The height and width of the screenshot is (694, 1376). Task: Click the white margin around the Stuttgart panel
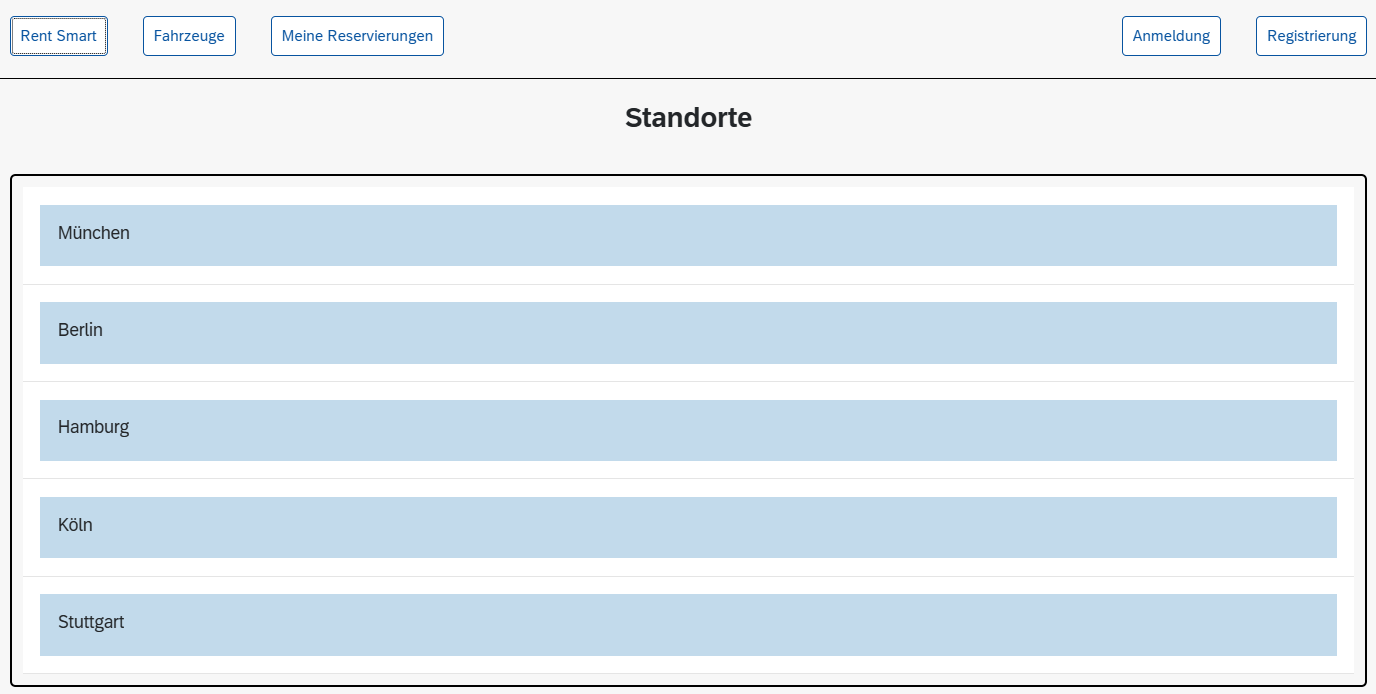(x=688, y=664)
